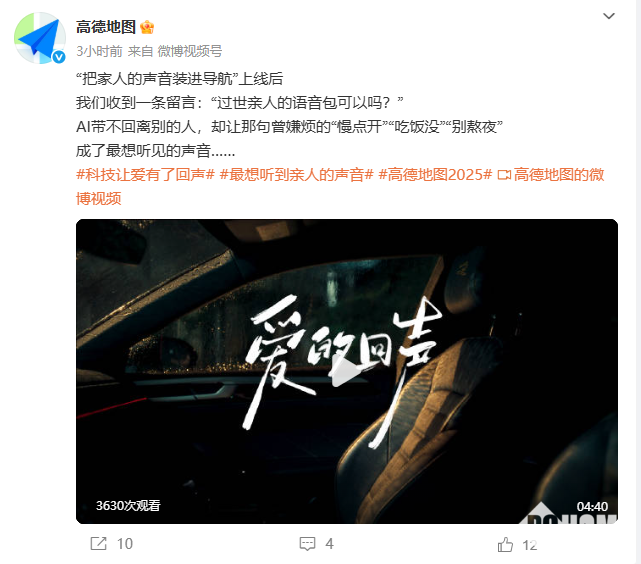The width and height of the screenshot is (641, 564).
Task: Click the like count 12
Action: pyautogui.click(x=530, y=545)
